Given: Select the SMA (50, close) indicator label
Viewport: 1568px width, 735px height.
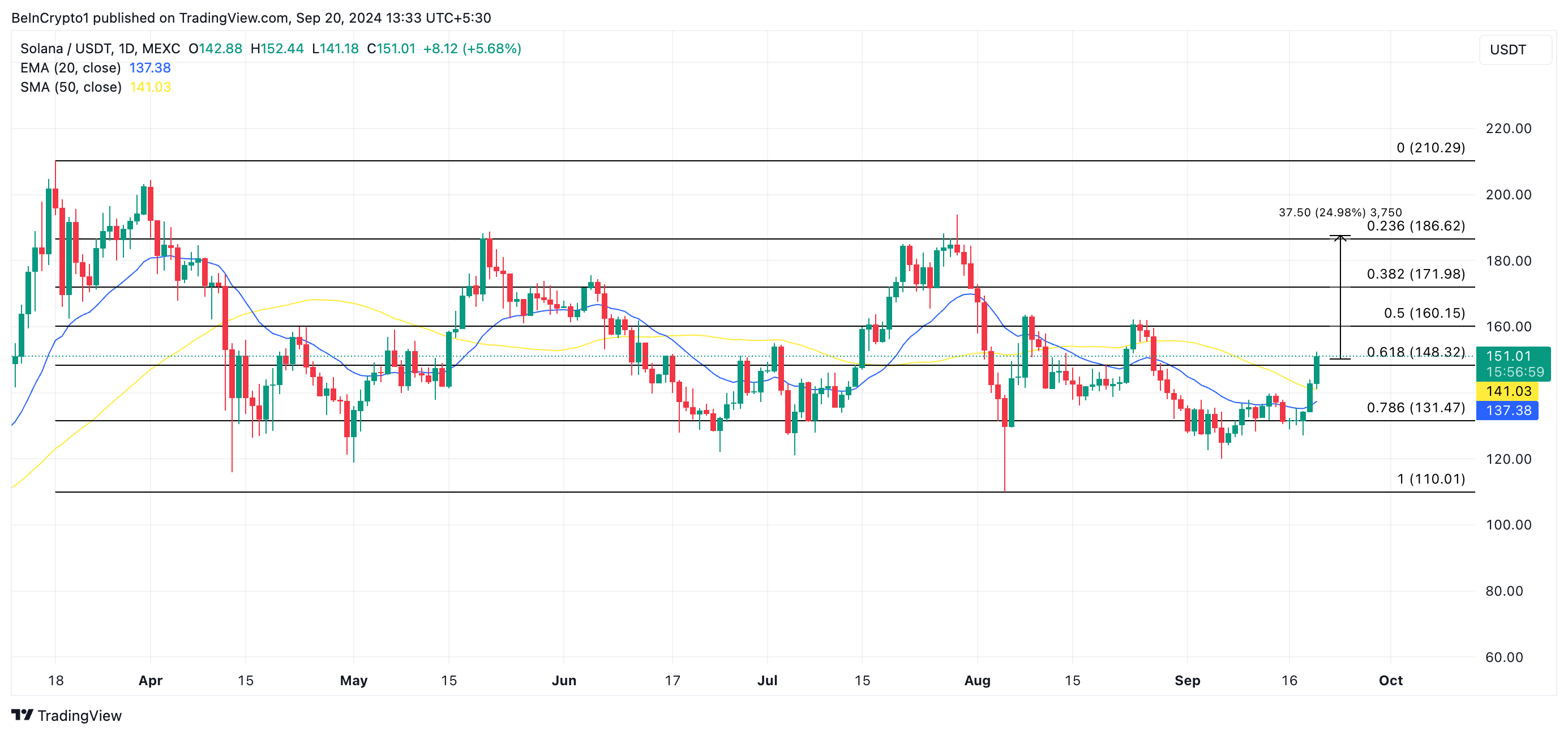Looking at the screenshot, I should pos(71,88).
